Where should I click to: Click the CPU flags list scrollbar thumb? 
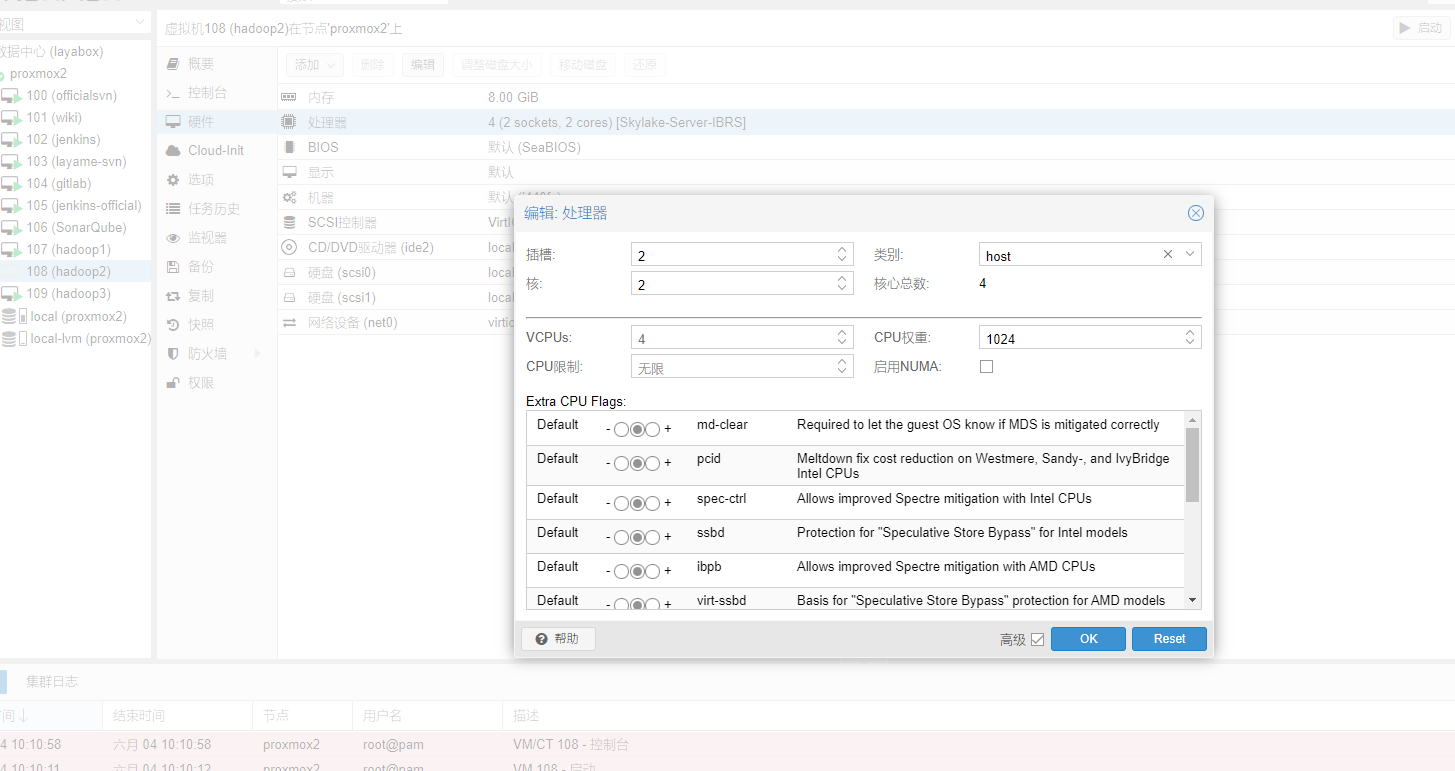pyautogui.click(x=1192, y=464)
